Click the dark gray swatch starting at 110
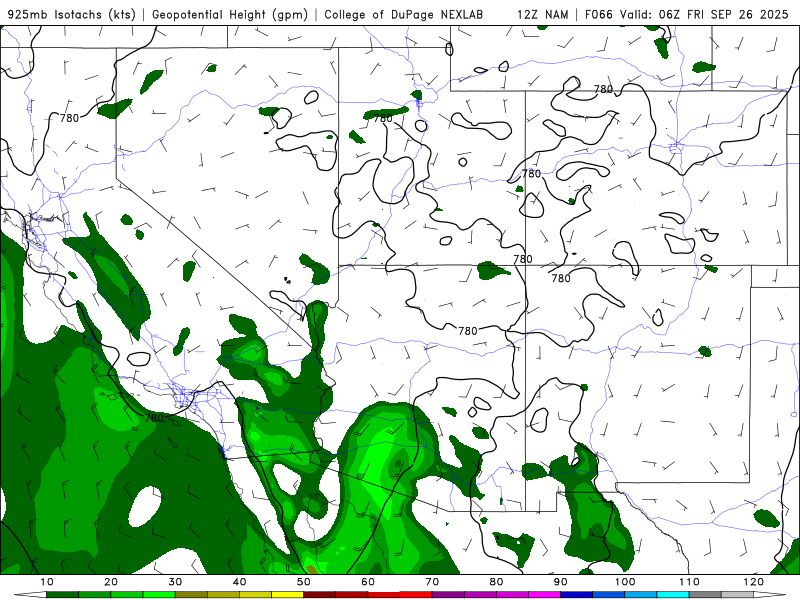Screen dimensions: 800x600 705,595
